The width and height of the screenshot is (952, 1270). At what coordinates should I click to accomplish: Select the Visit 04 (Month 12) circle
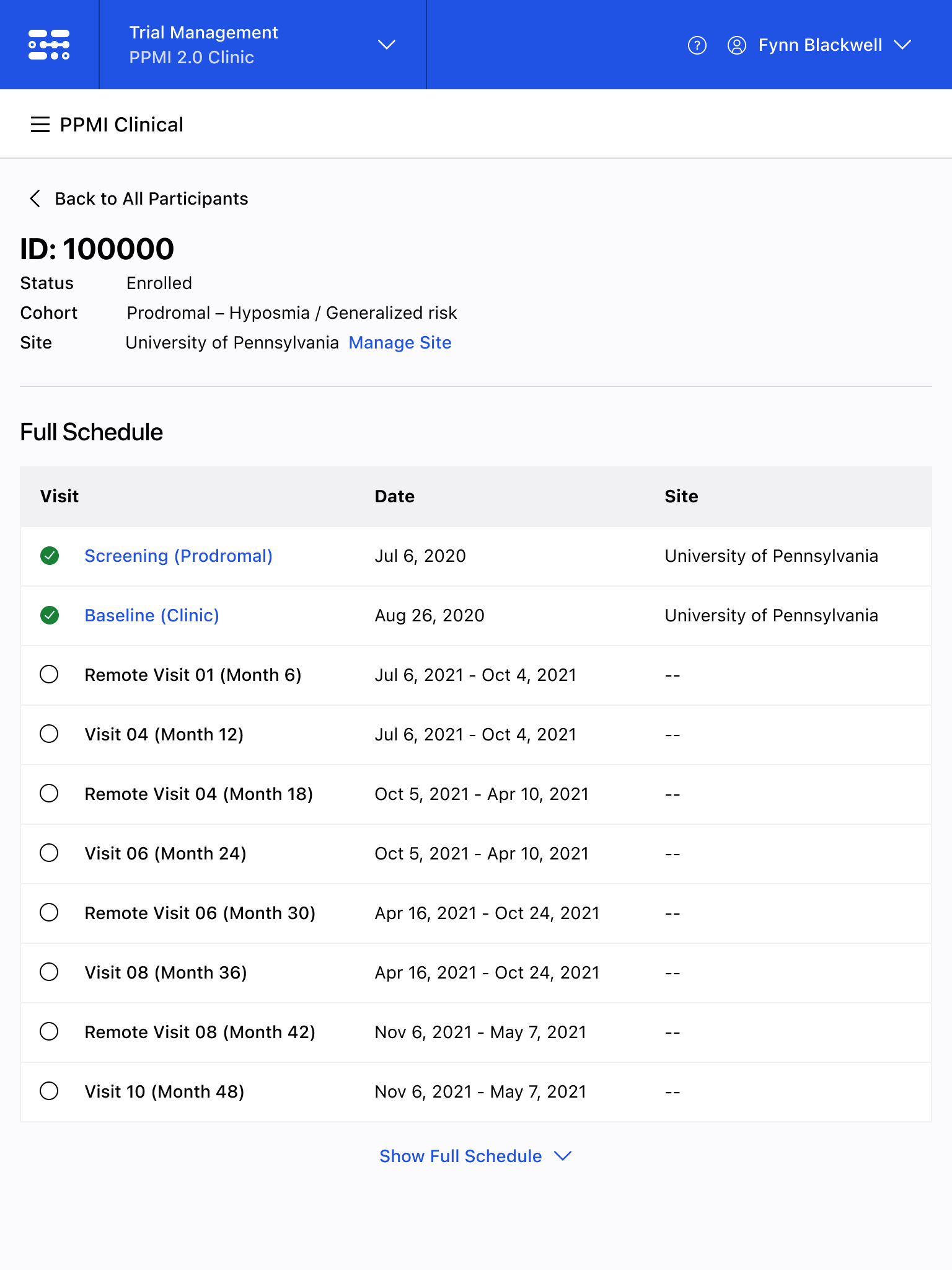point(50,734)
